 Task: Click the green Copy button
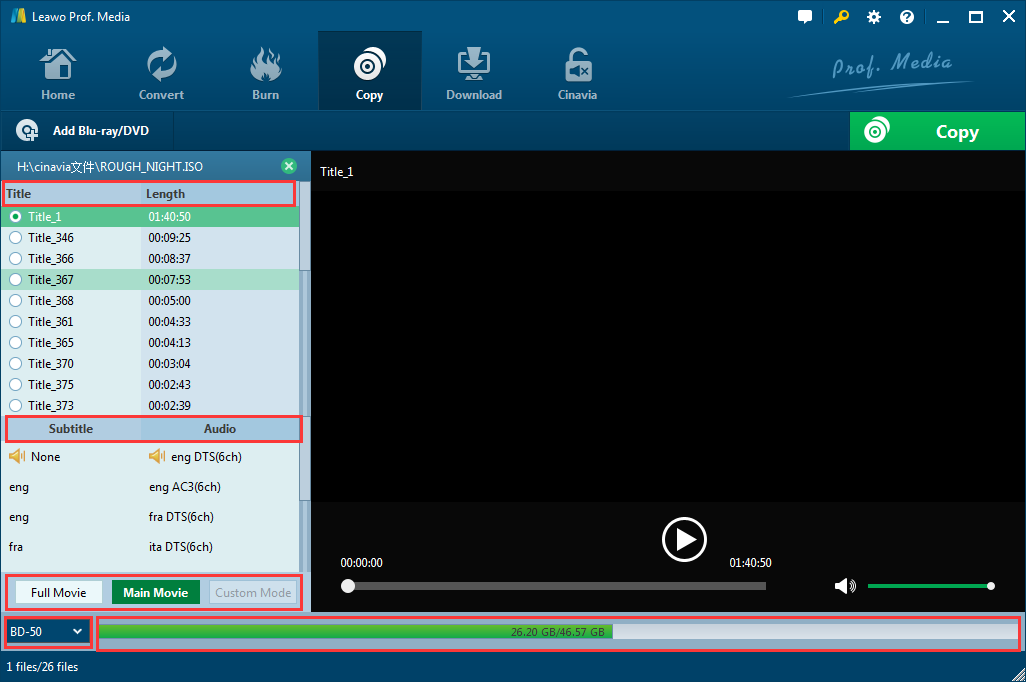click(x=935, y=132)
